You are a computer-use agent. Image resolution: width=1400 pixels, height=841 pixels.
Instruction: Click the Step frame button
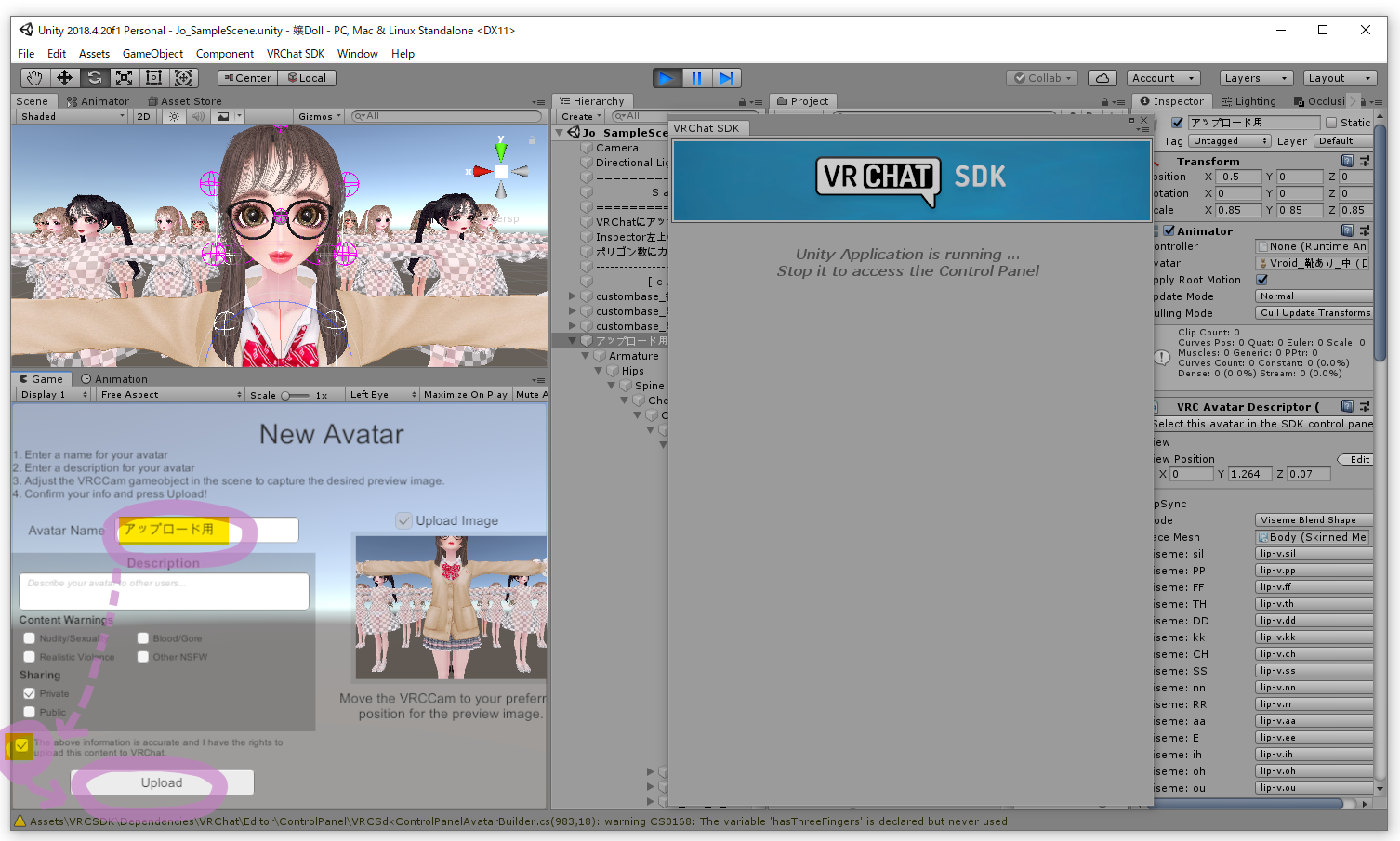[x=726, y=78]
